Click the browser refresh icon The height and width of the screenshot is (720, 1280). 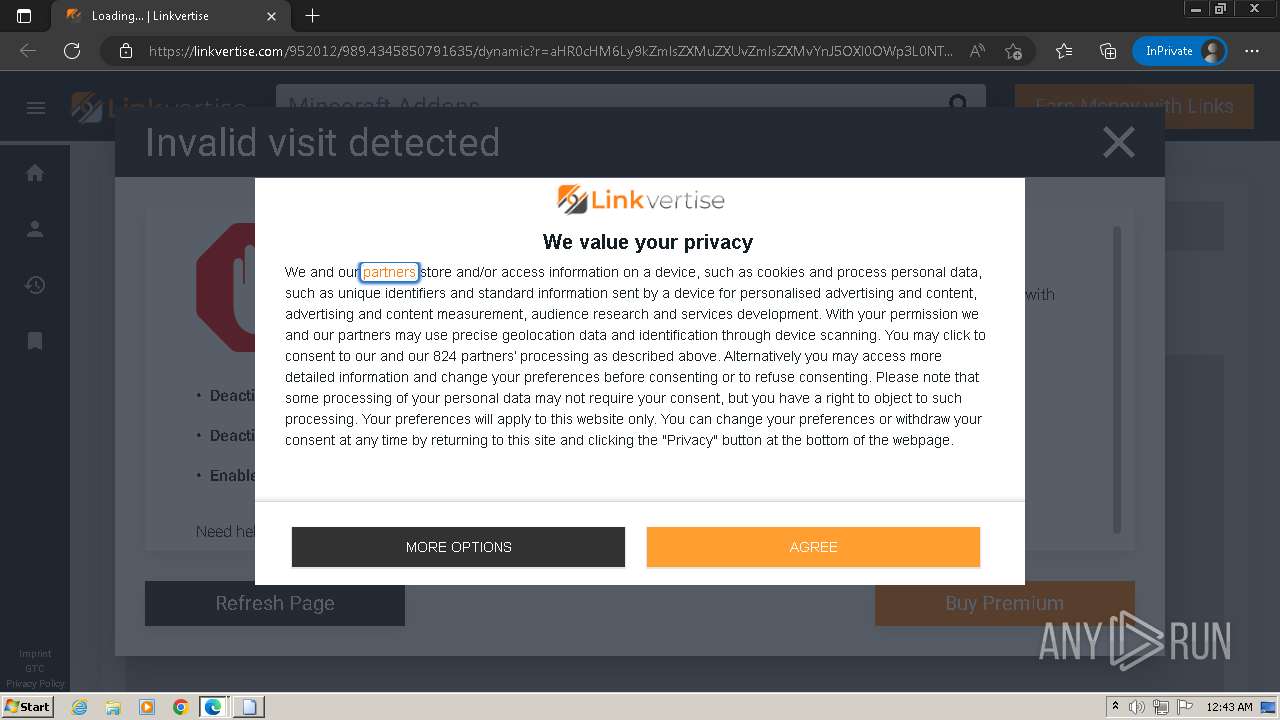click(x=71, y=51)
